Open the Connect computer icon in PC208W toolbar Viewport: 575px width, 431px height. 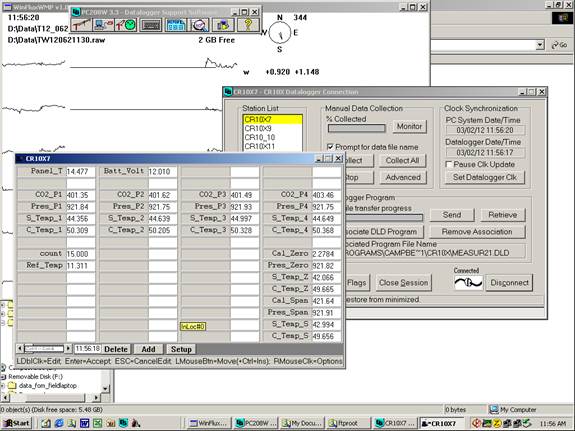[x=103, y=25]
